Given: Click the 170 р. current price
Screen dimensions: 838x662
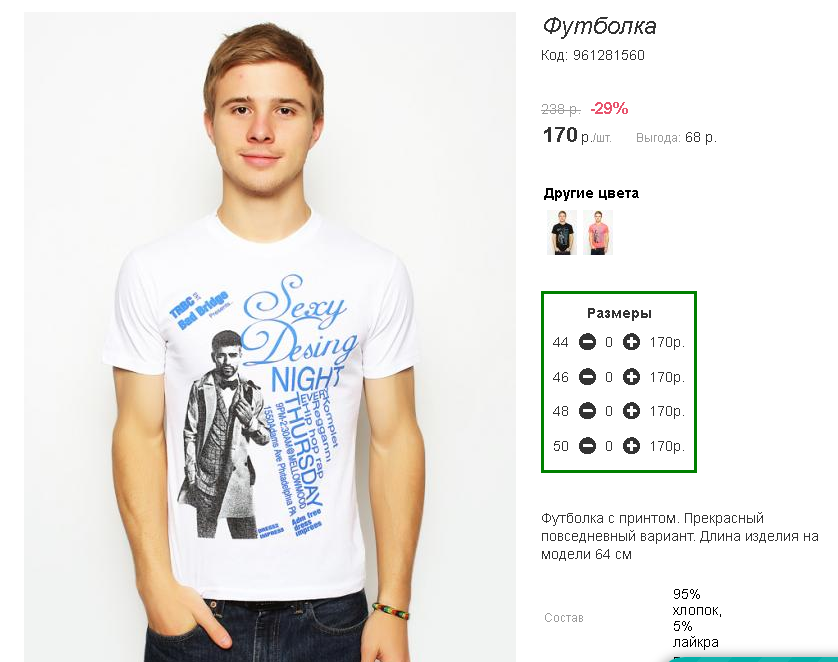Looking at the screenshot, I should click(x=577, y=135).
